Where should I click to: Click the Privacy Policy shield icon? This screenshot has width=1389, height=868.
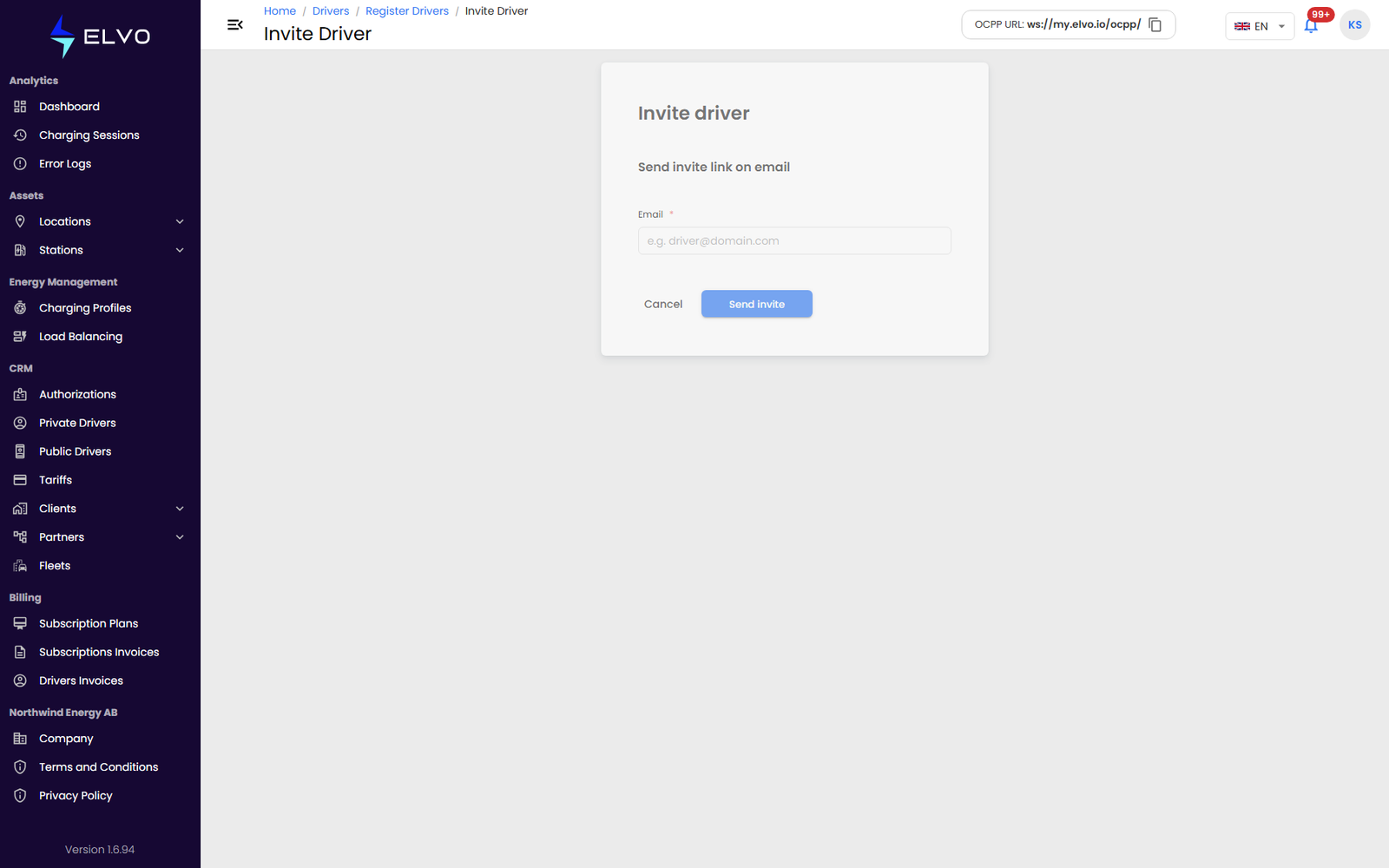coord(20,796)
